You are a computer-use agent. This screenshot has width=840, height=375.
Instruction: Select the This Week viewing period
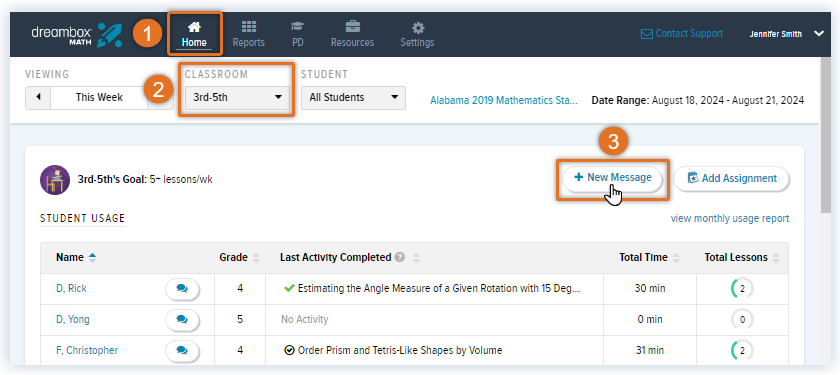tap(99, 98)
